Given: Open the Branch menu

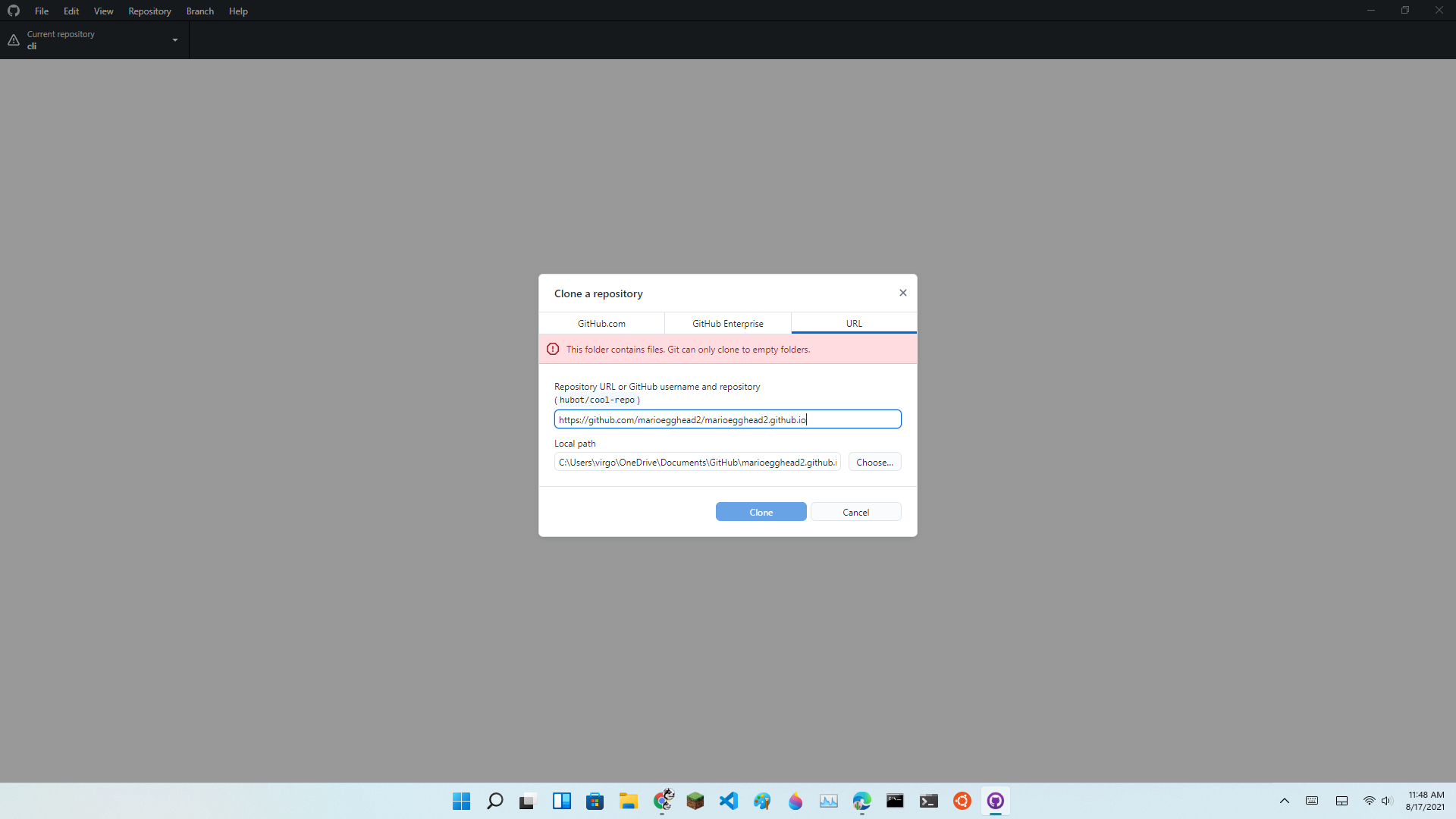Looking at the screenshot, I should tap(200, 11).
